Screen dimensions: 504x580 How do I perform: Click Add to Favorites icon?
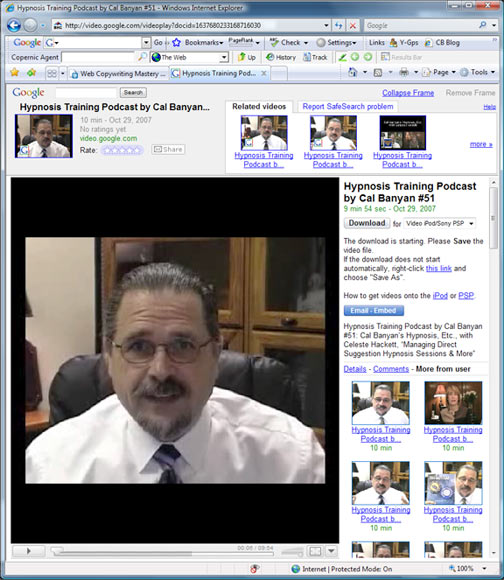click(x=31, y=72)
